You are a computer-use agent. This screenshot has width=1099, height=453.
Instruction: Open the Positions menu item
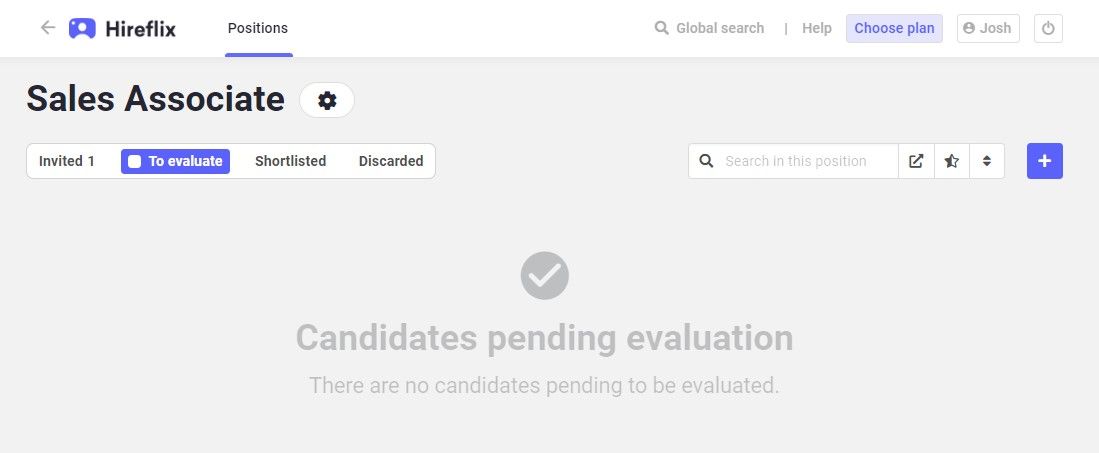click(x=258, y=29)
